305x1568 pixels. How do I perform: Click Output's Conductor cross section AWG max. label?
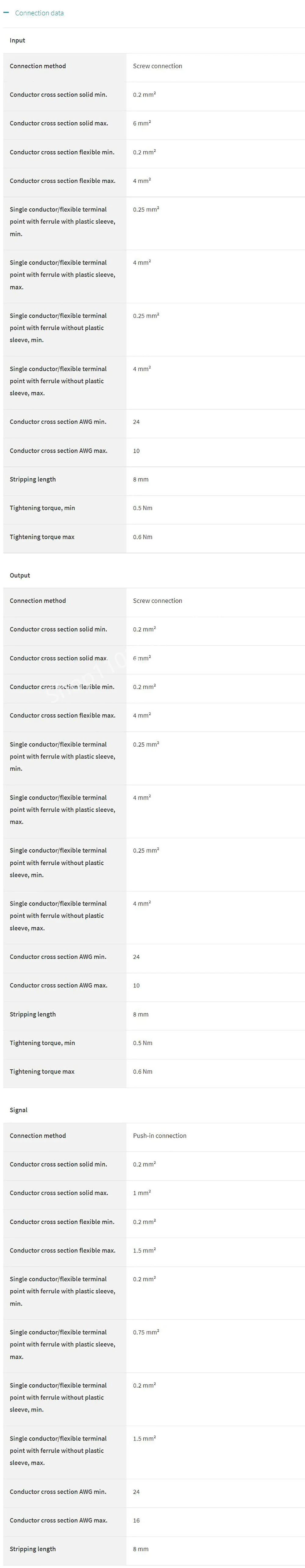[59, 985]
